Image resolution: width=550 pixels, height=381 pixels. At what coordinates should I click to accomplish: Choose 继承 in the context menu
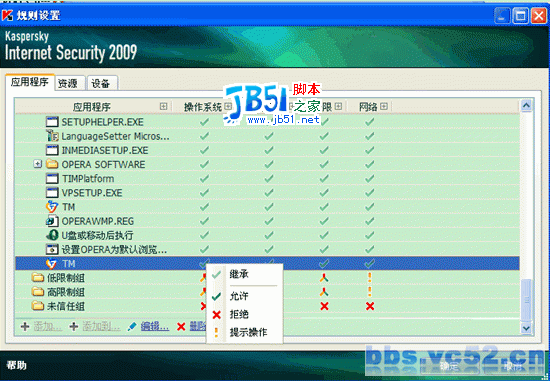click(244, 274)
